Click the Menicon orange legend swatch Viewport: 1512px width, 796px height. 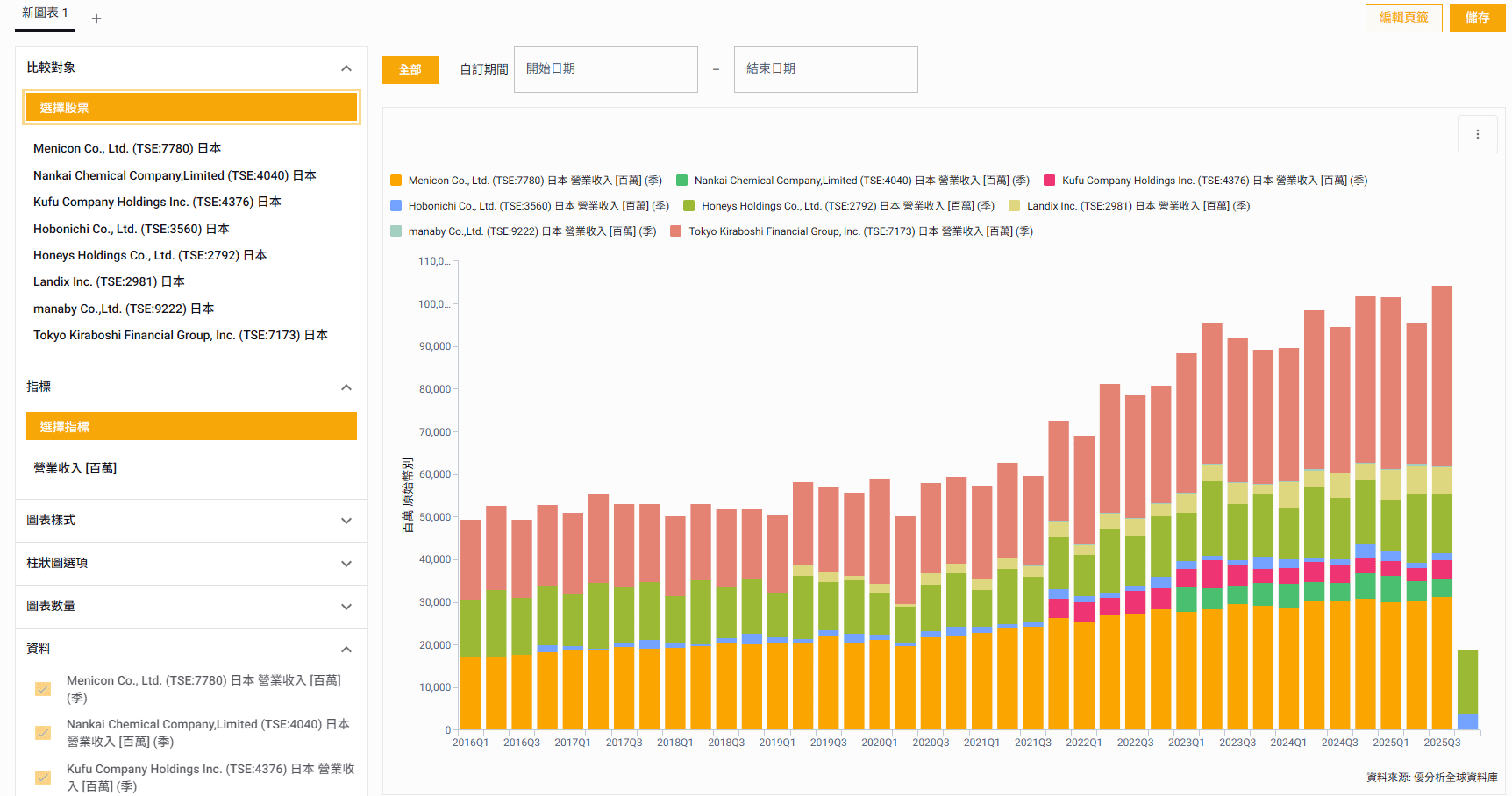pyautogui.click(x=396, y=181)
